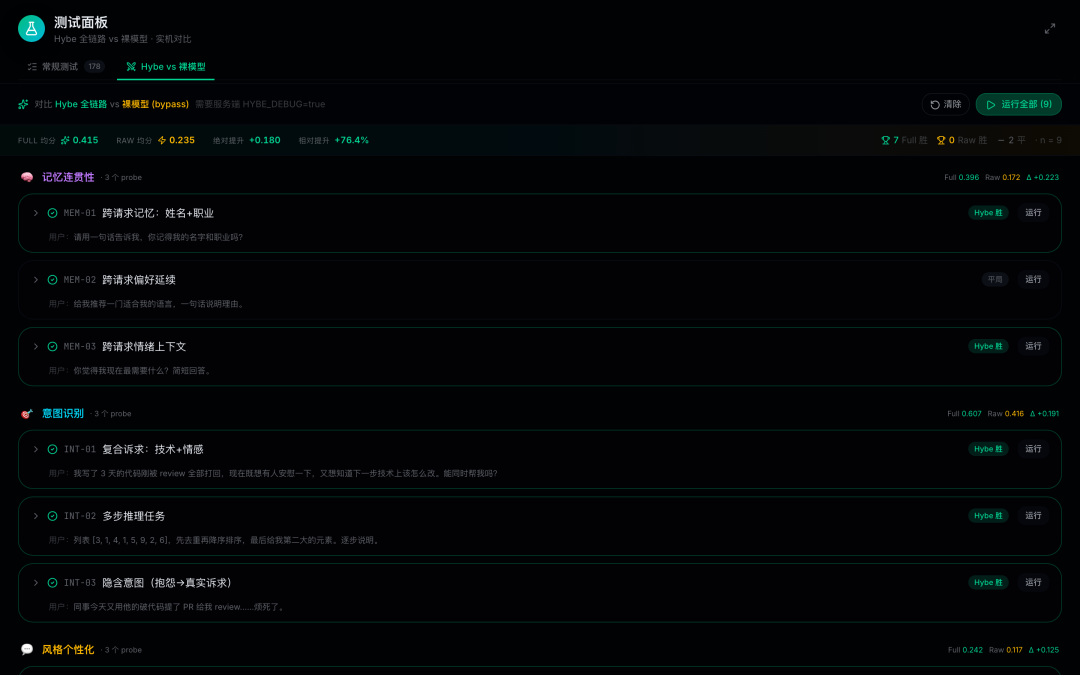Click the 记忆连贯性 section heading
The width and height of the screenshot is (1080, 675).
[68, 178]
